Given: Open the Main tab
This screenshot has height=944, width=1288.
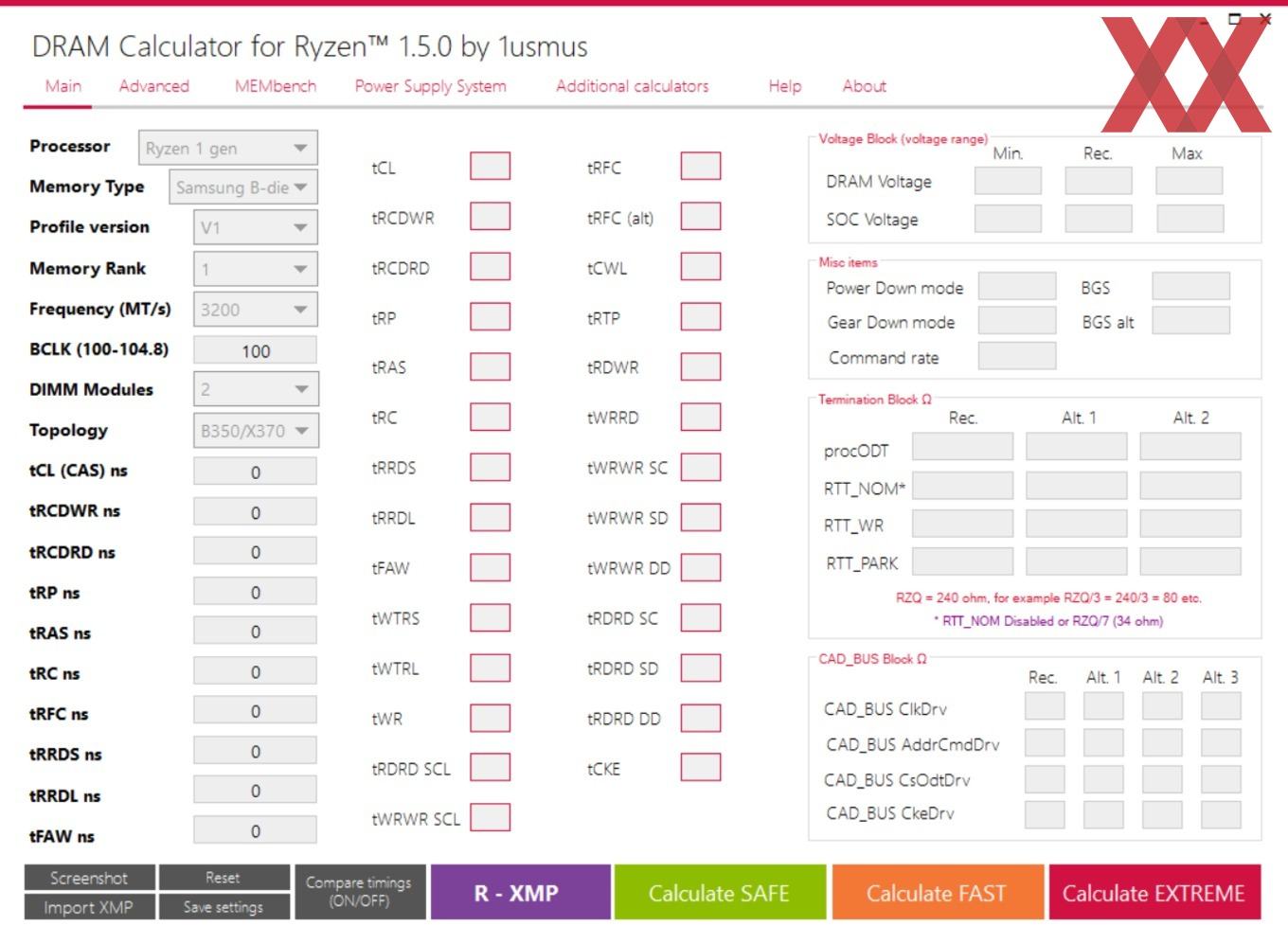Looking at the screenshot, I should point(63,86).
